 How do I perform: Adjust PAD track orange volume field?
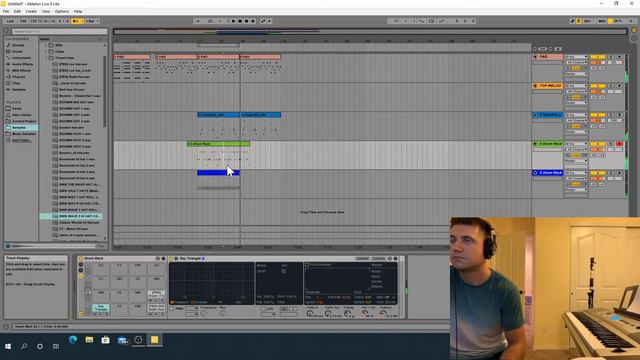(x=598, y=62)
